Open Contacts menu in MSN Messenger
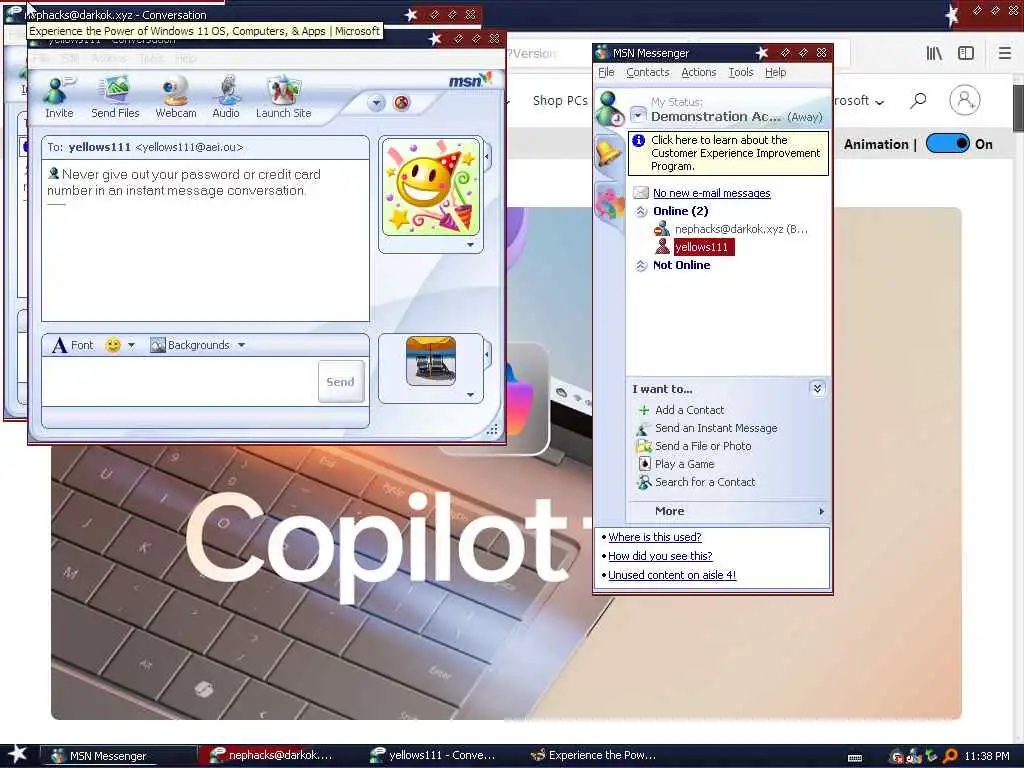The image size is (1024, 768). pos(647,72)
